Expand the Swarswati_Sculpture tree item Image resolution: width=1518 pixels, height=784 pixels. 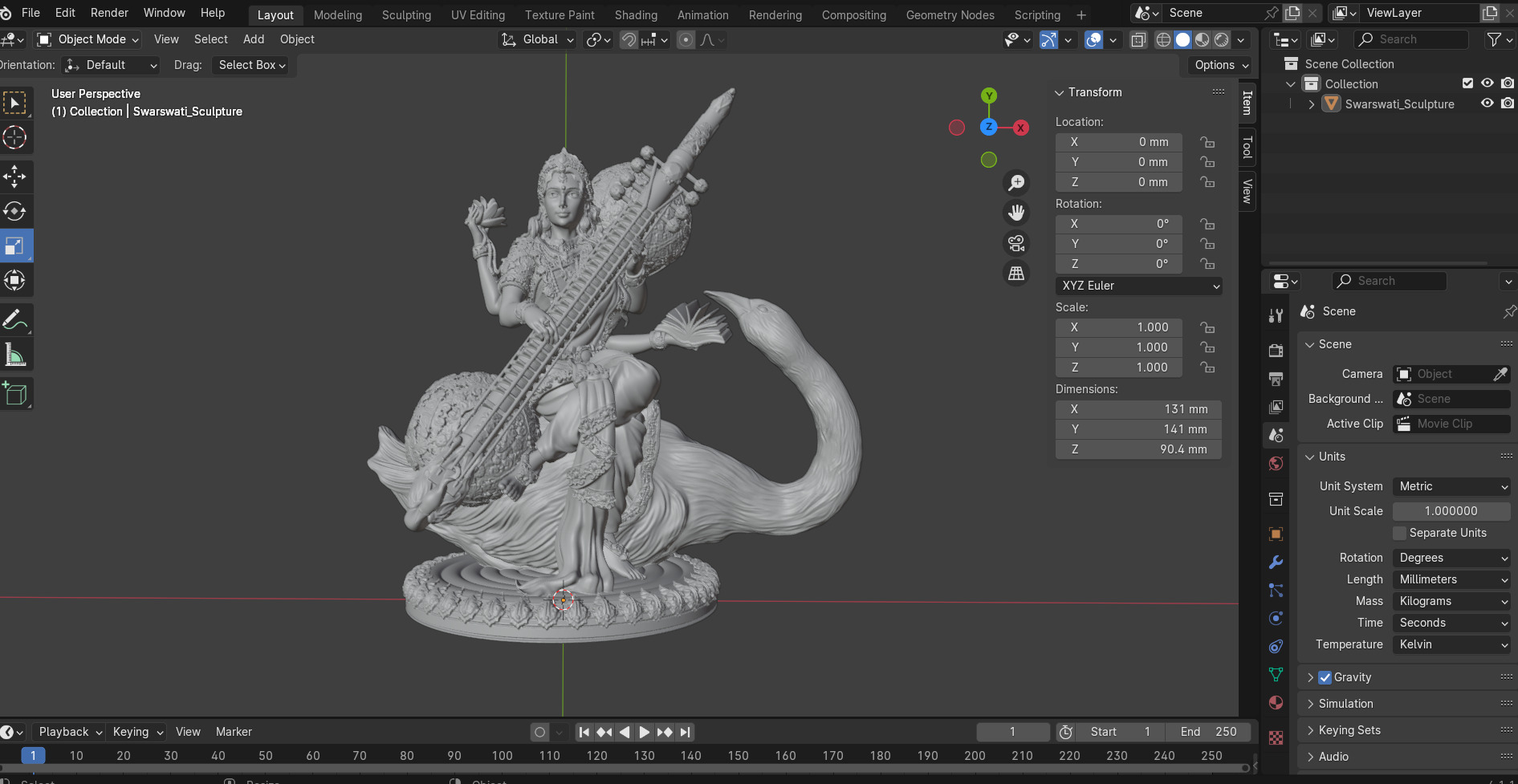point(1312,104)
